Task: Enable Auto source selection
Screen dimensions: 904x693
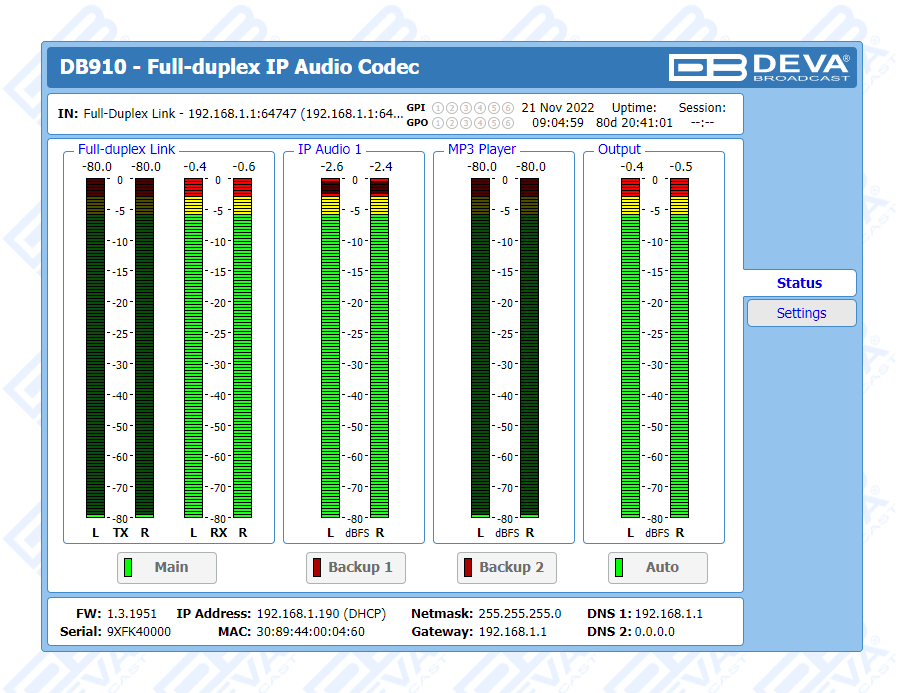Action: (658, 568)
